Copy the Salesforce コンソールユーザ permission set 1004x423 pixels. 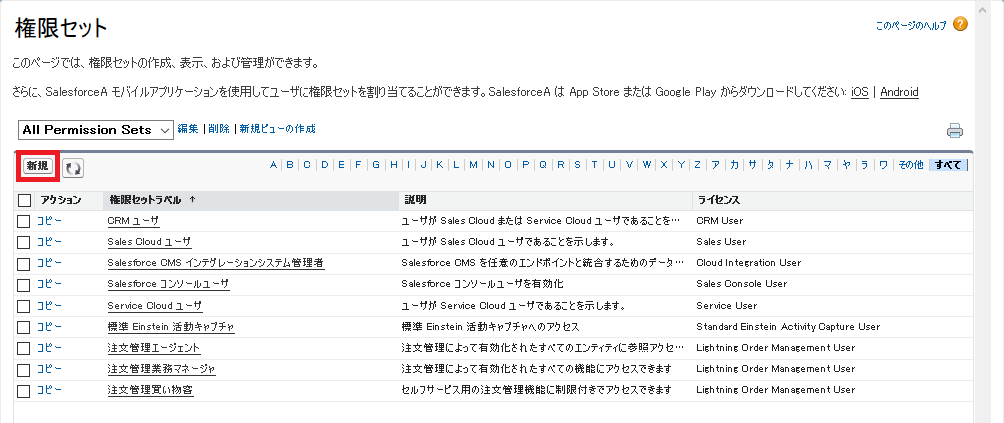coord(49,283)
